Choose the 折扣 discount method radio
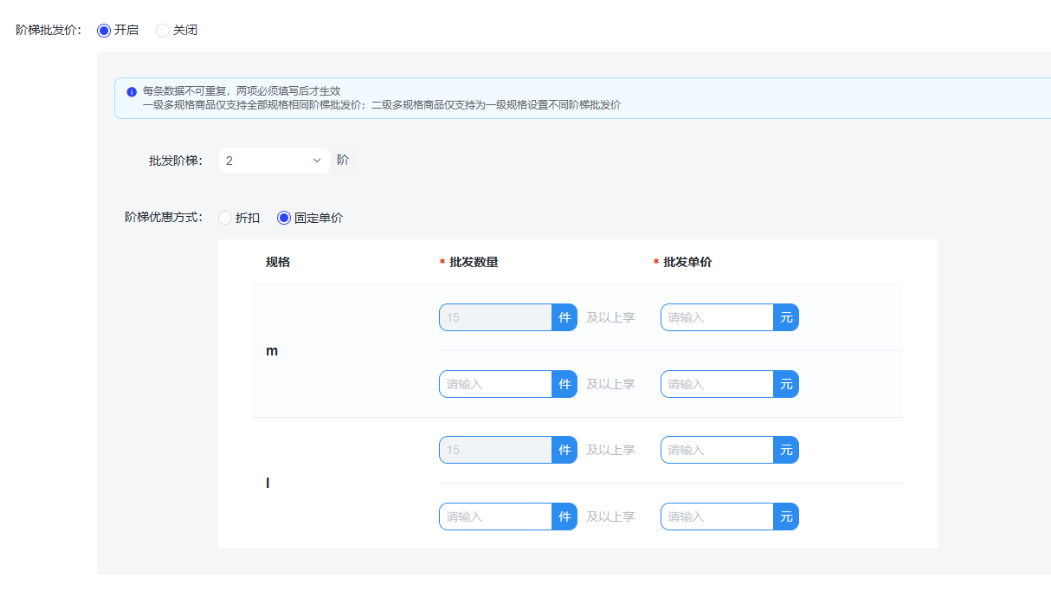1051x594 pixels. 224,218
